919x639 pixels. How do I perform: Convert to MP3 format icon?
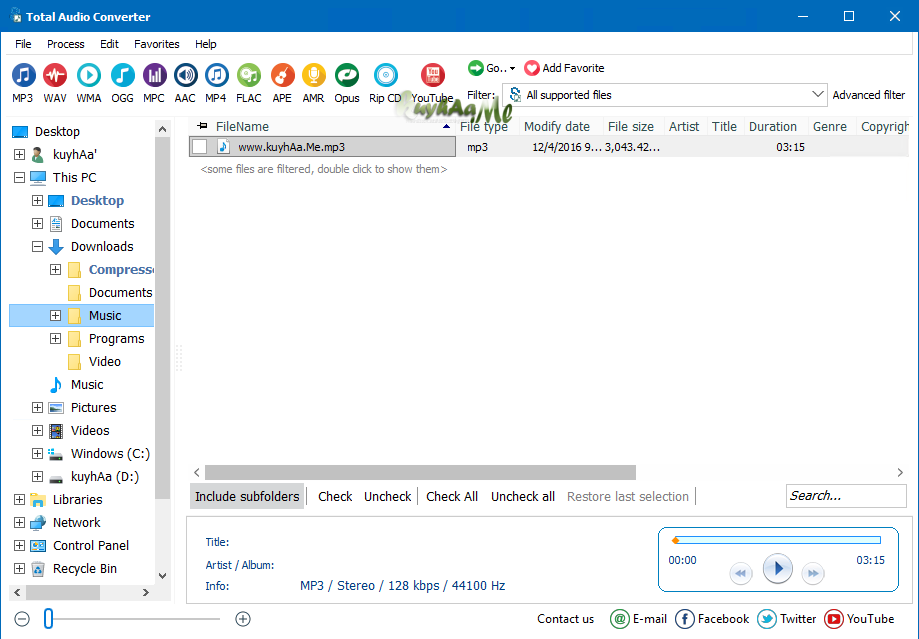(x=23, y=76)
